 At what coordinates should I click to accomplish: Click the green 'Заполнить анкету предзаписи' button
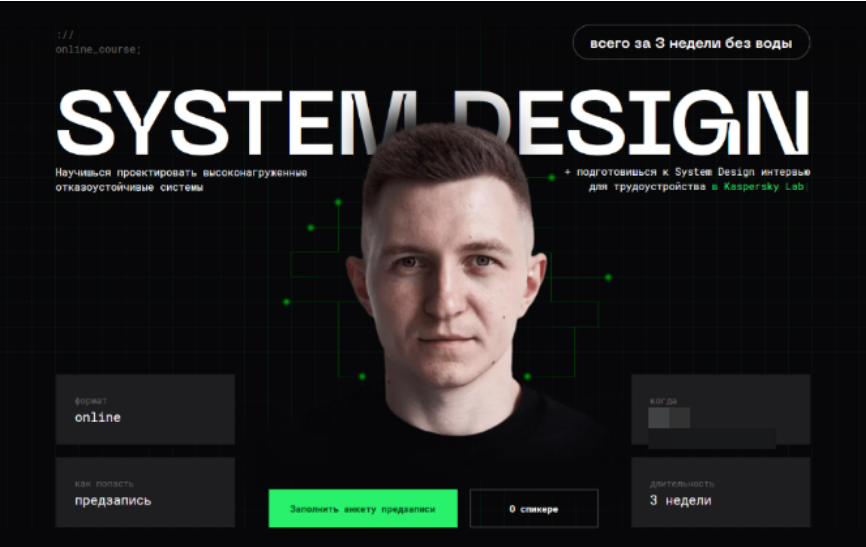362,508
